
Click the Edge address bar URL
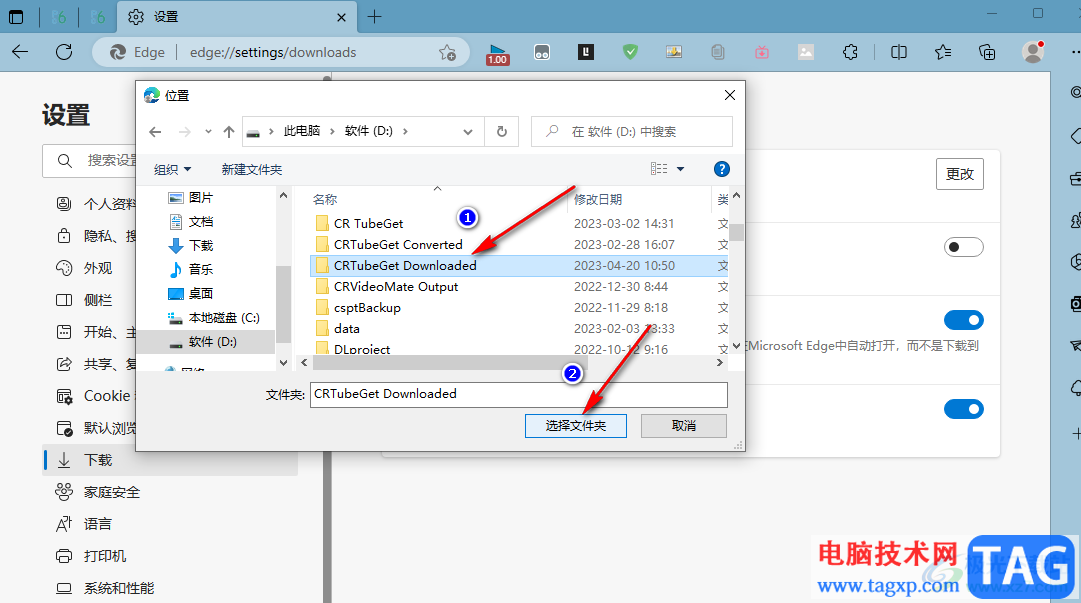coord(273,52)
